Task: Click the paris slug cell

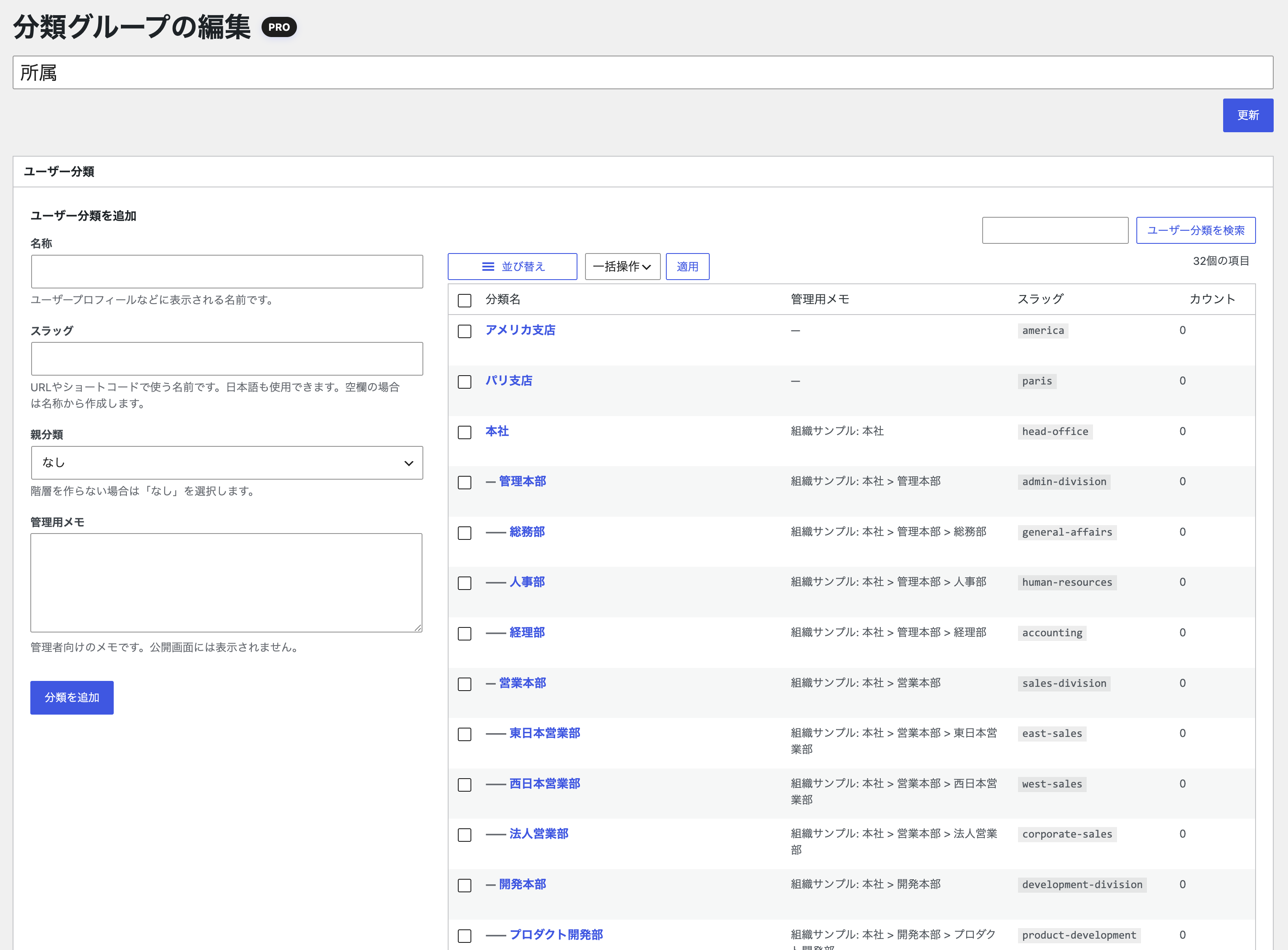Action: click(1037, 381)
